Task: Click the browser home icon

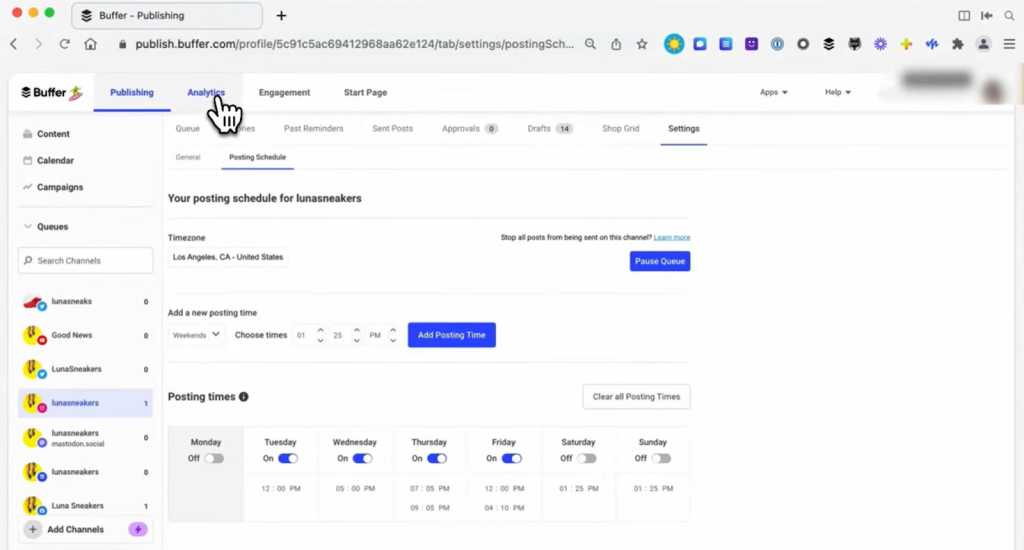Action: click(90, 44)
